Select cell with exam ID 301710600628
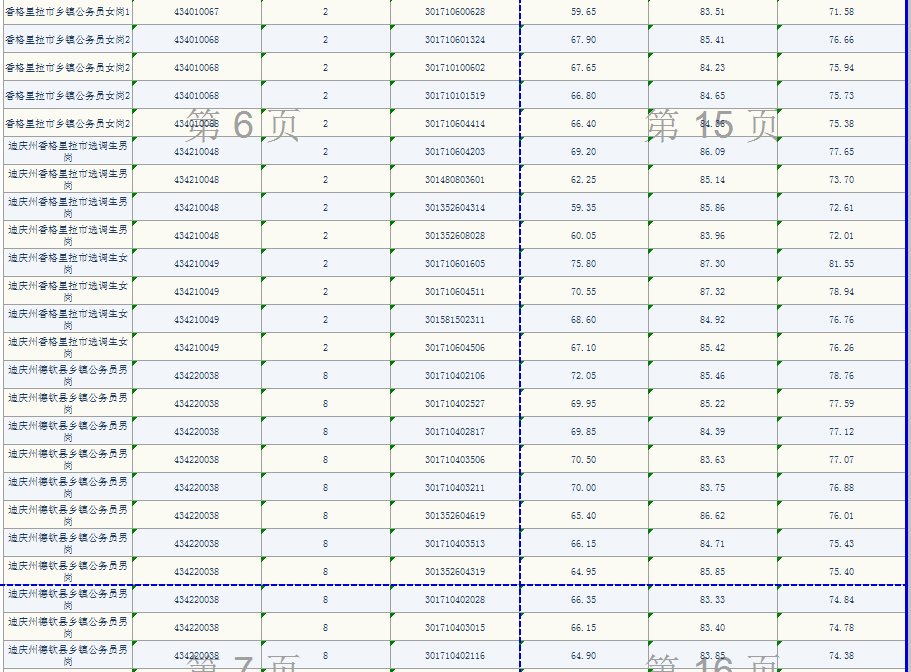This screenshot has width=911, height=672. tap(455, 12)
